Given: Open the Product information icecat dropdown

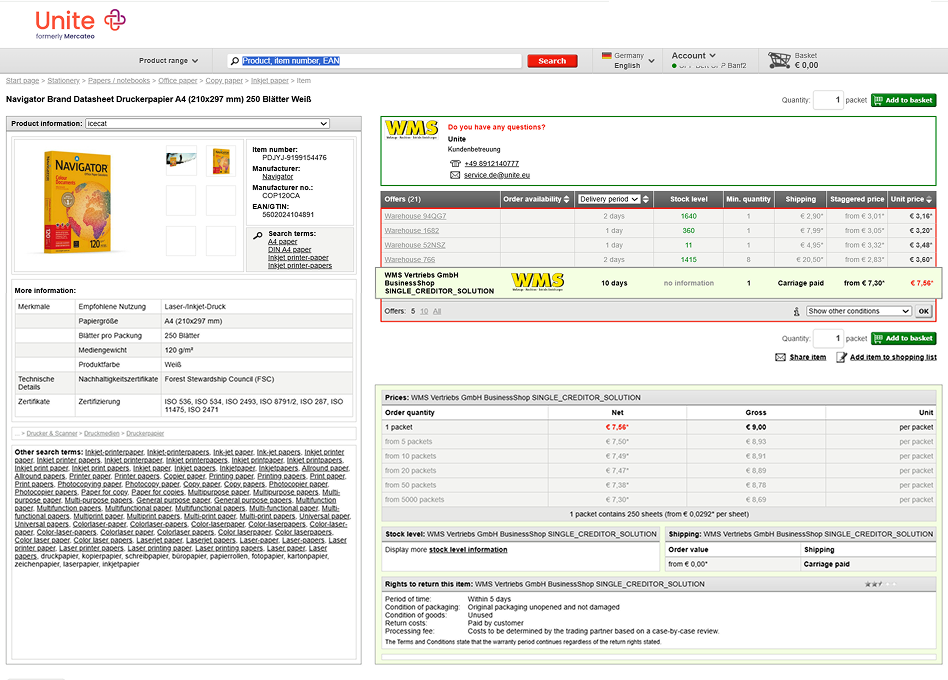Looking at the screenshot, I should [x=207, y=123].
